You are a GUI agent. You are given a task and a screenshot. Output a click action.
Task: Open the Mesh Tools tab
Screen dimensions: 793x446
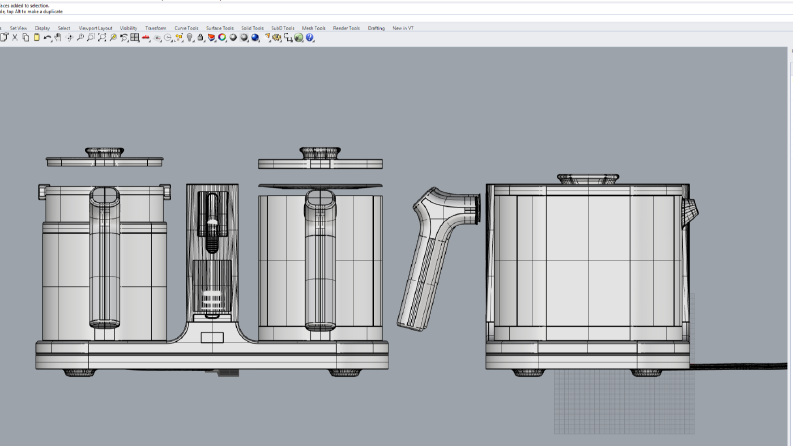pos(314,28)
